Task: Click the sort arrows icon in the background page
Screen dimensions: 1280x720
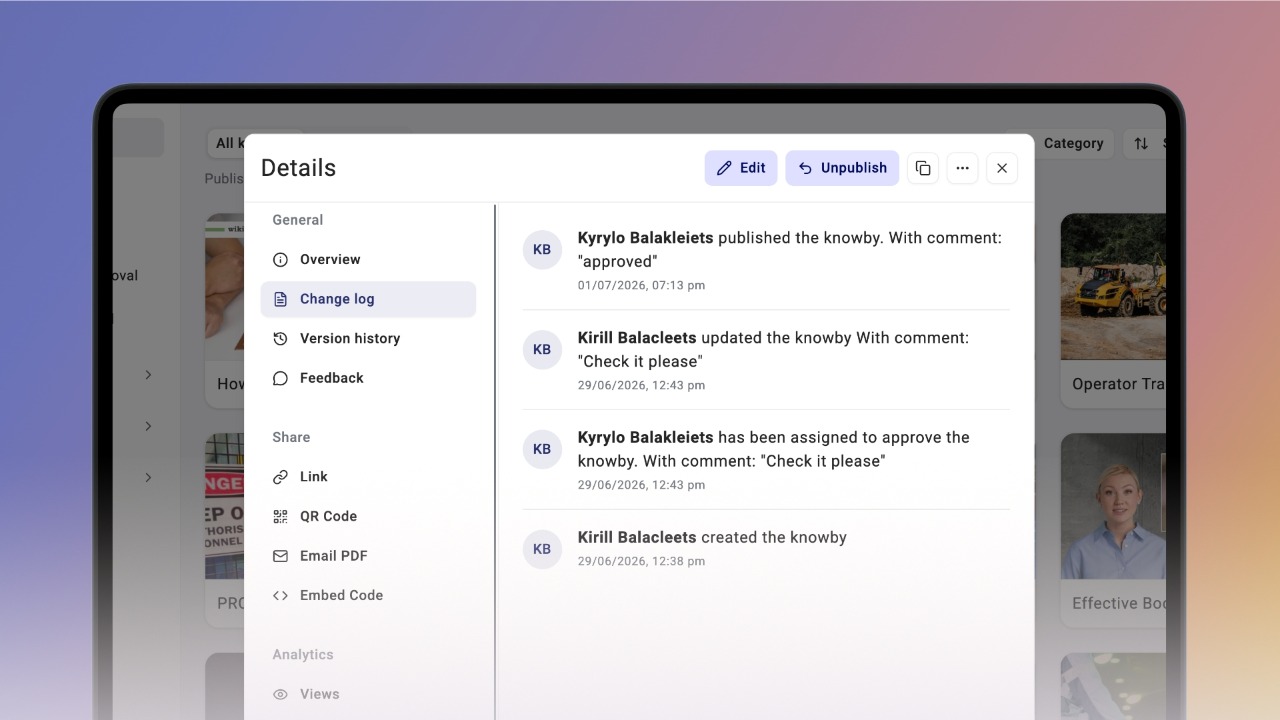Action: tap(1141, 144)
